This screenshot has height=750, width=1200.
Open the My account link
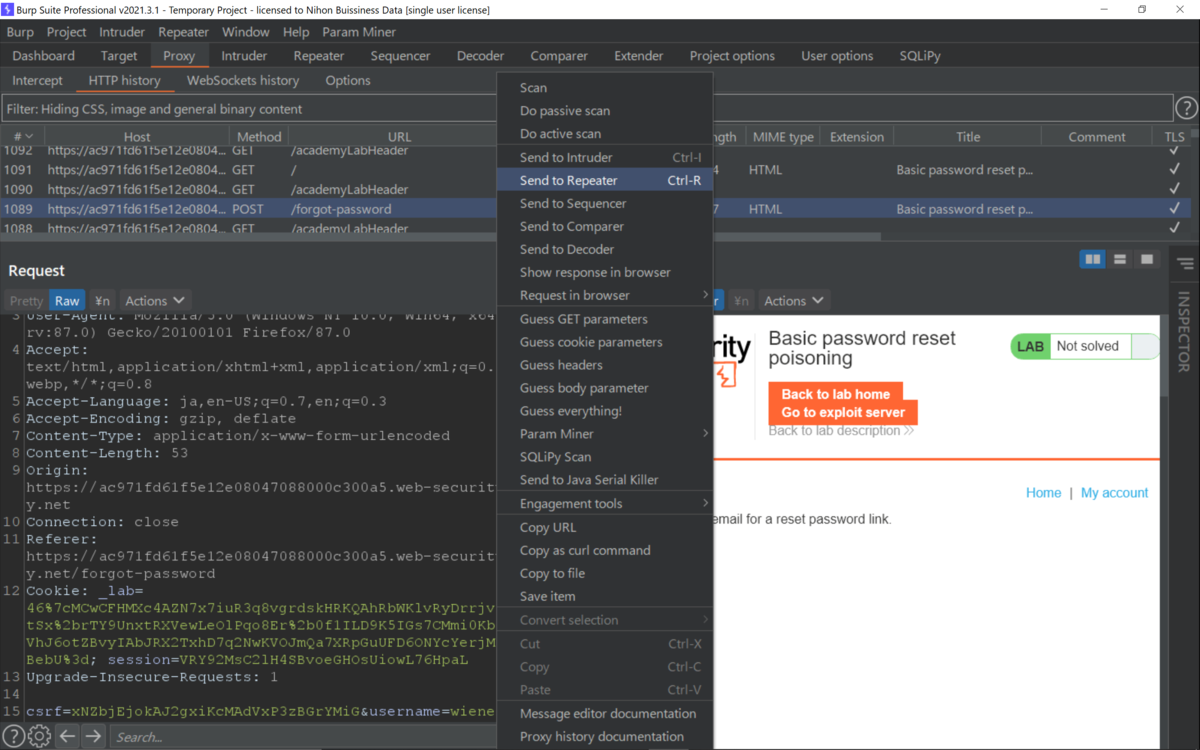pos(1114,493)
